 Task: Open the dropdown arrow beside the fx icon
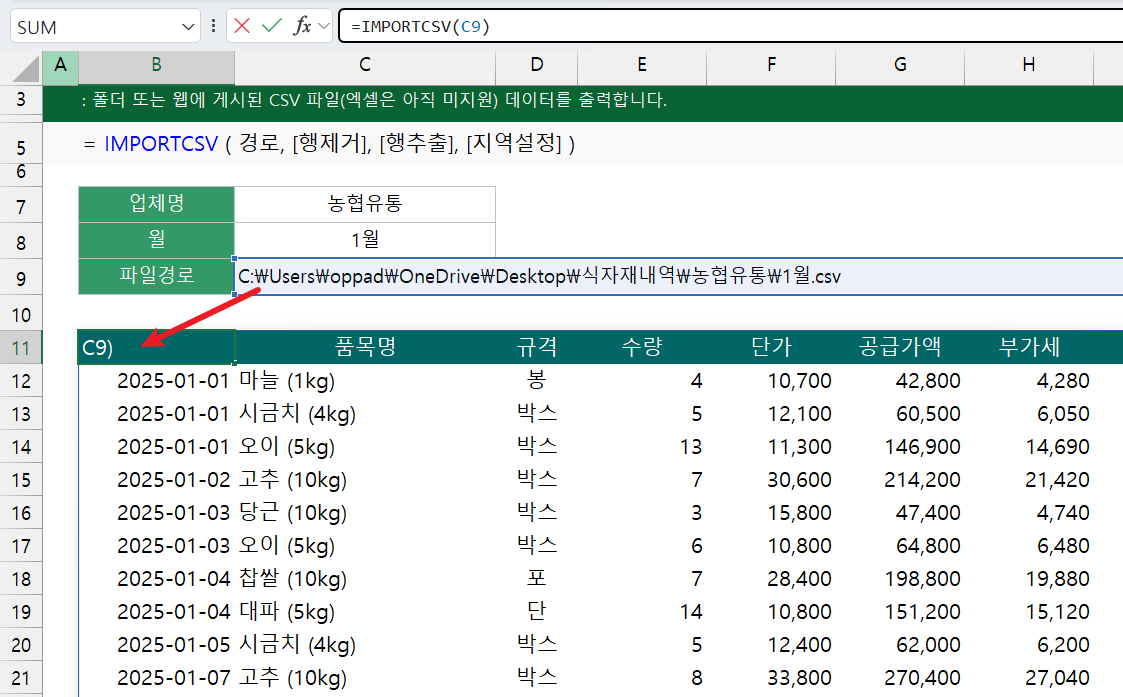pos(324,27)
